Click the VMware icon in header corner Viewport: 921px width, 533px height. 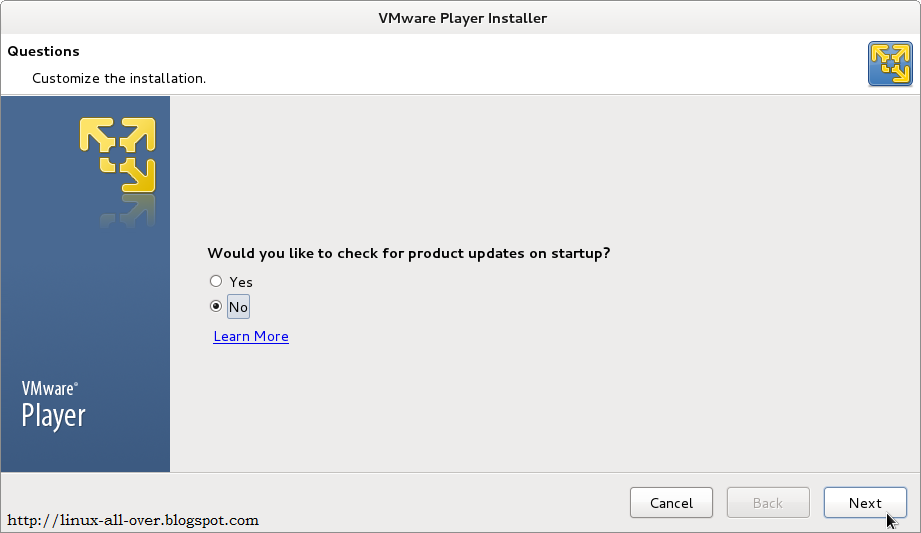pos(890,64)
